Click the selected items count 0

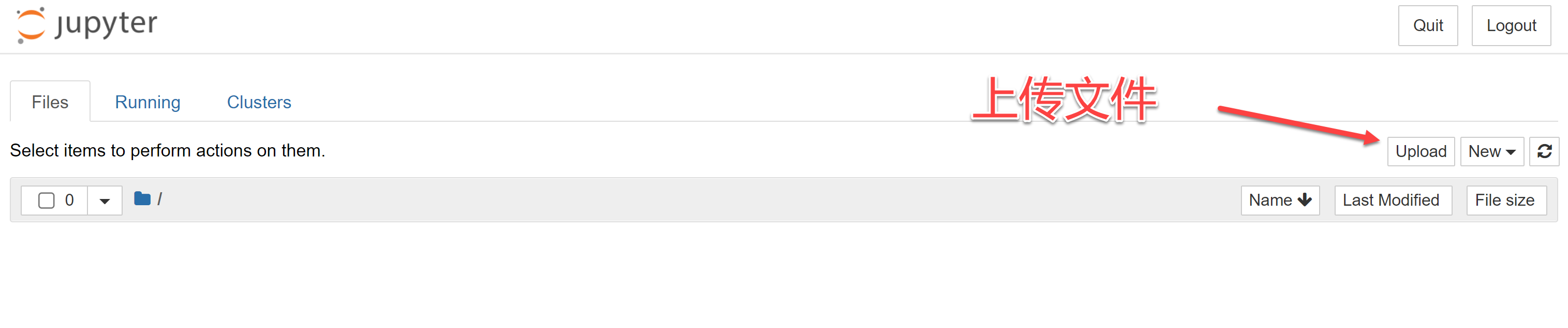pyautogui.click(x=69, y=200)
